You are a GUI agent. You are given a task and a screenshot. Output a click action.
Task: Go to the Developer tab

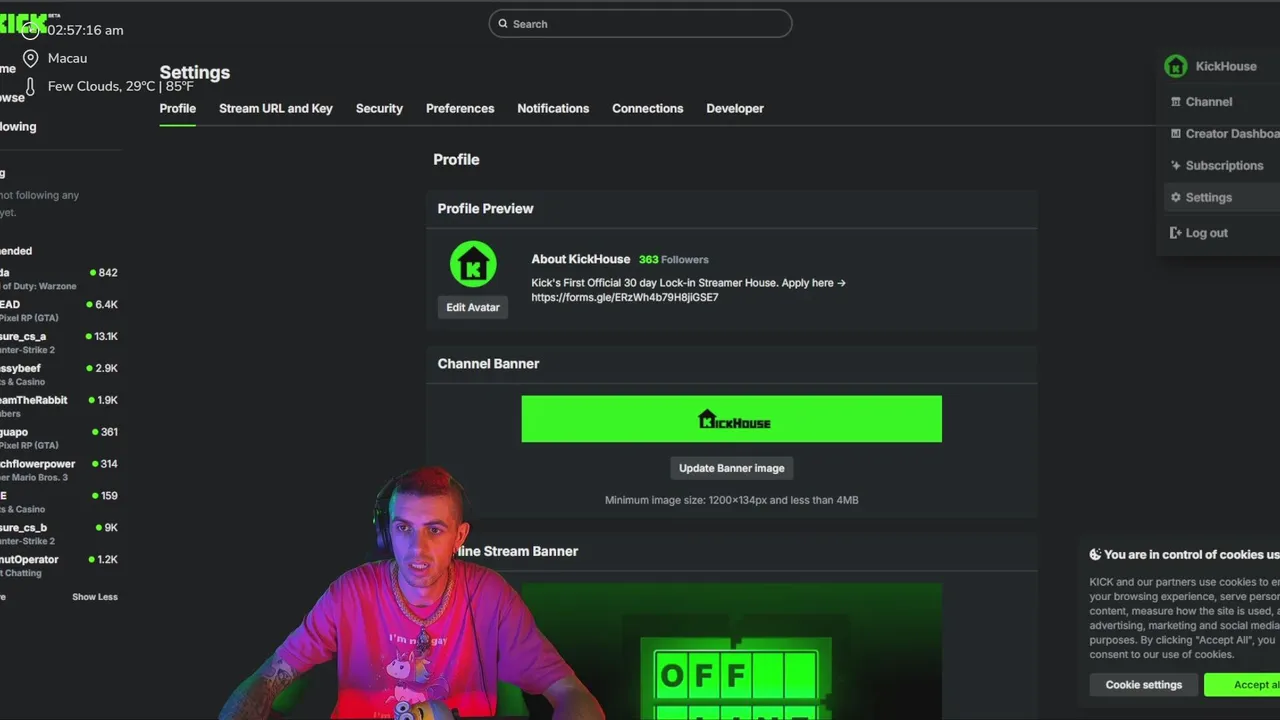735,108
